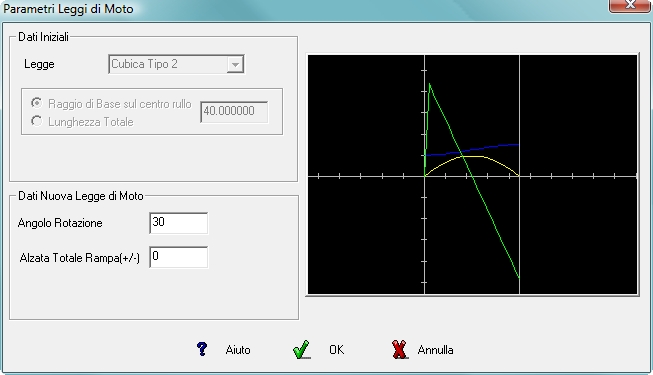The image size is (653, 375).
Task: Click the red X Annulla icon
Action: click(399, 350)
